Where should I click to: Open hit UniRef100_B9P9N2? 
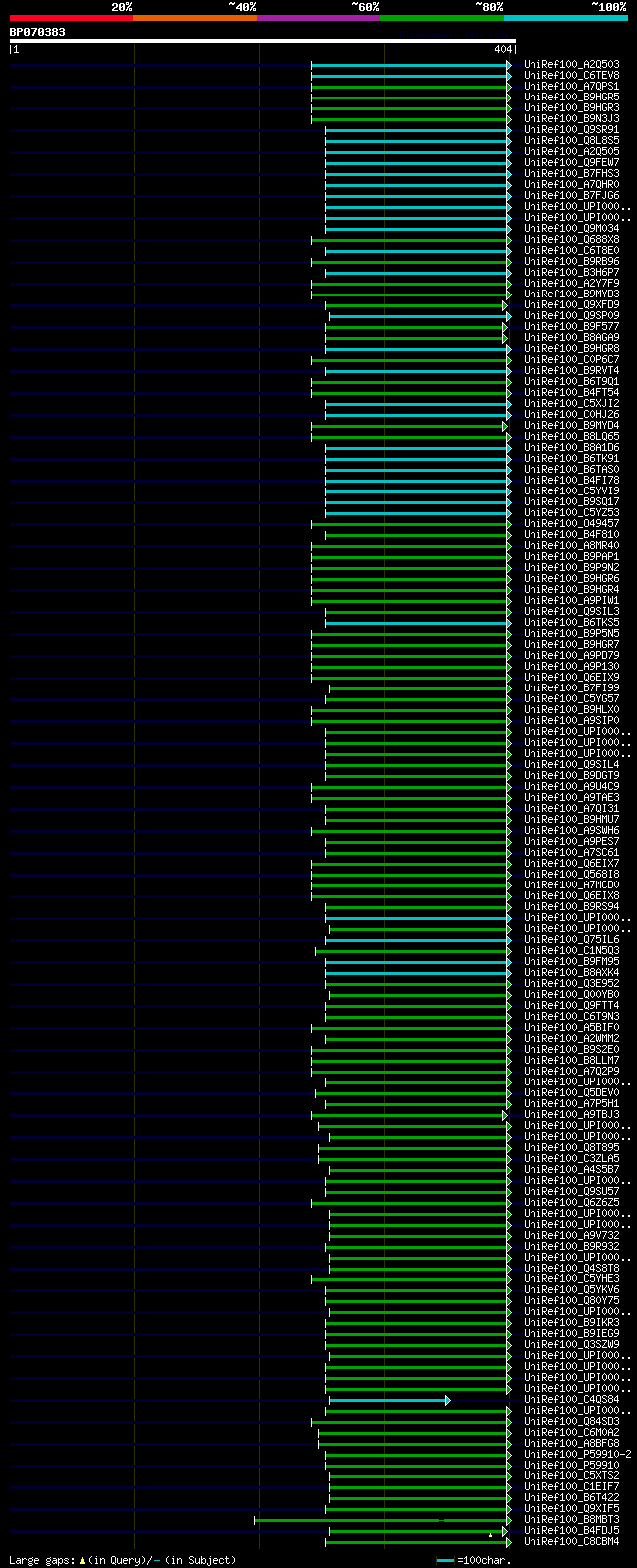(571, 567)
